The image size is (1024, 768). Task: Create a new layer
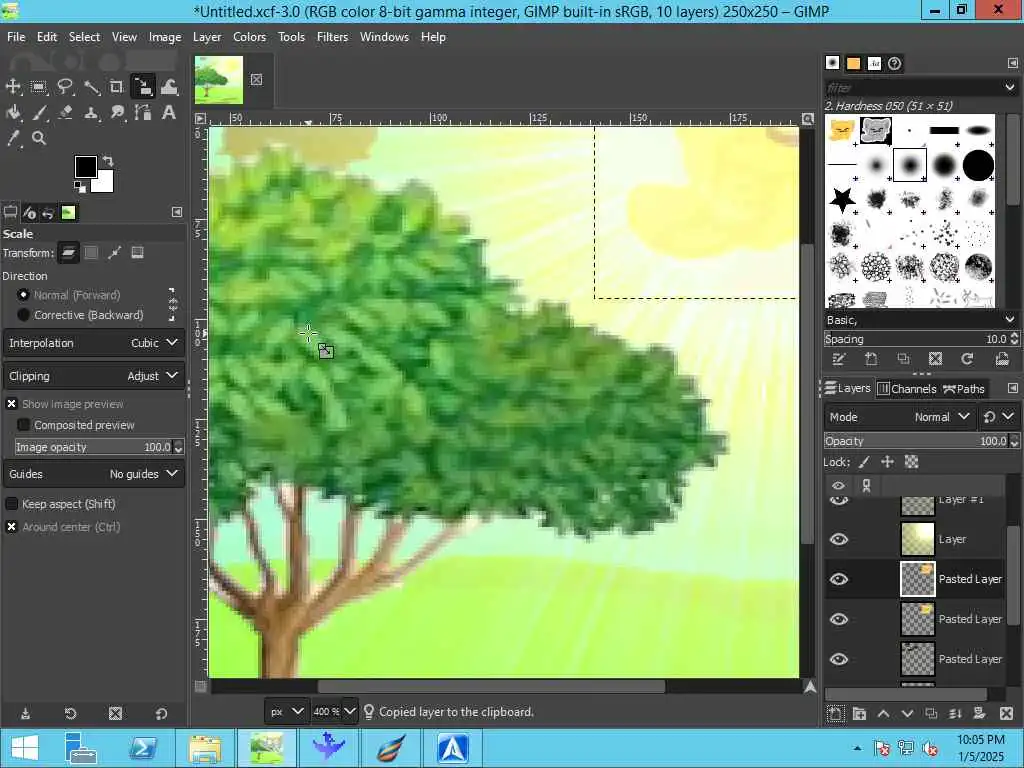(x=835, y=714)
